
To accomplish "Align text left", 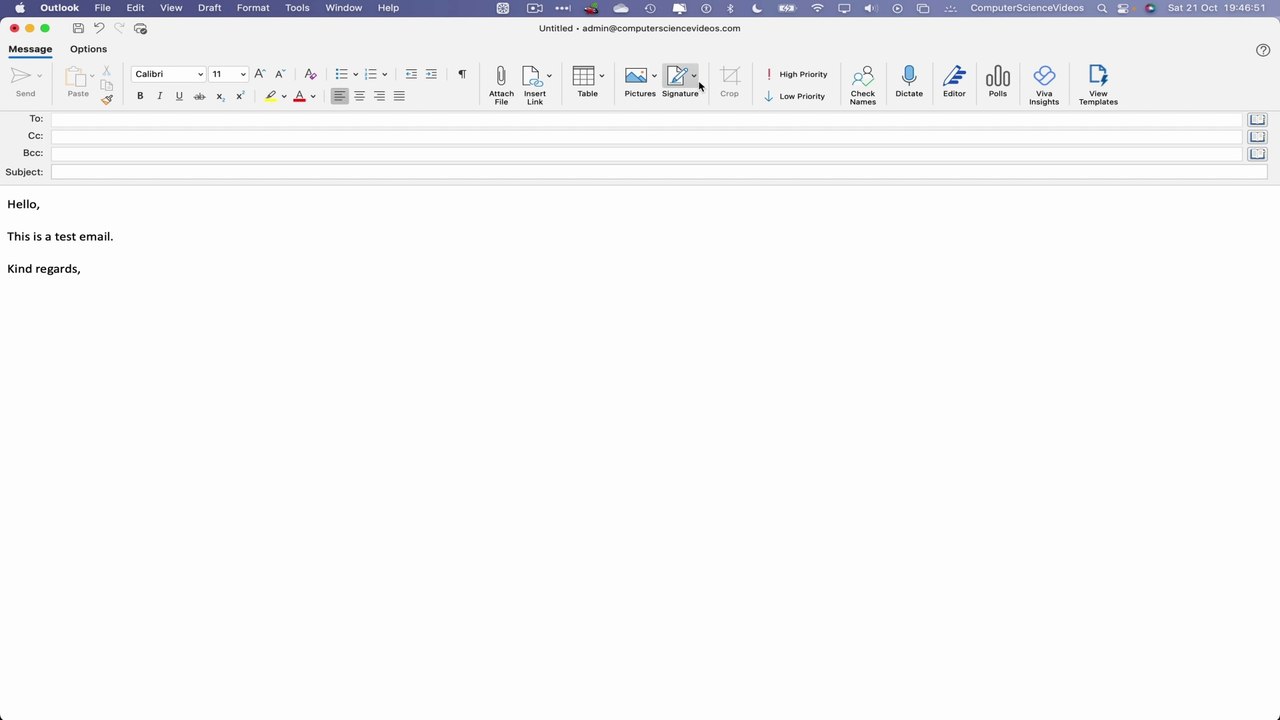I will tap(340, 96).
